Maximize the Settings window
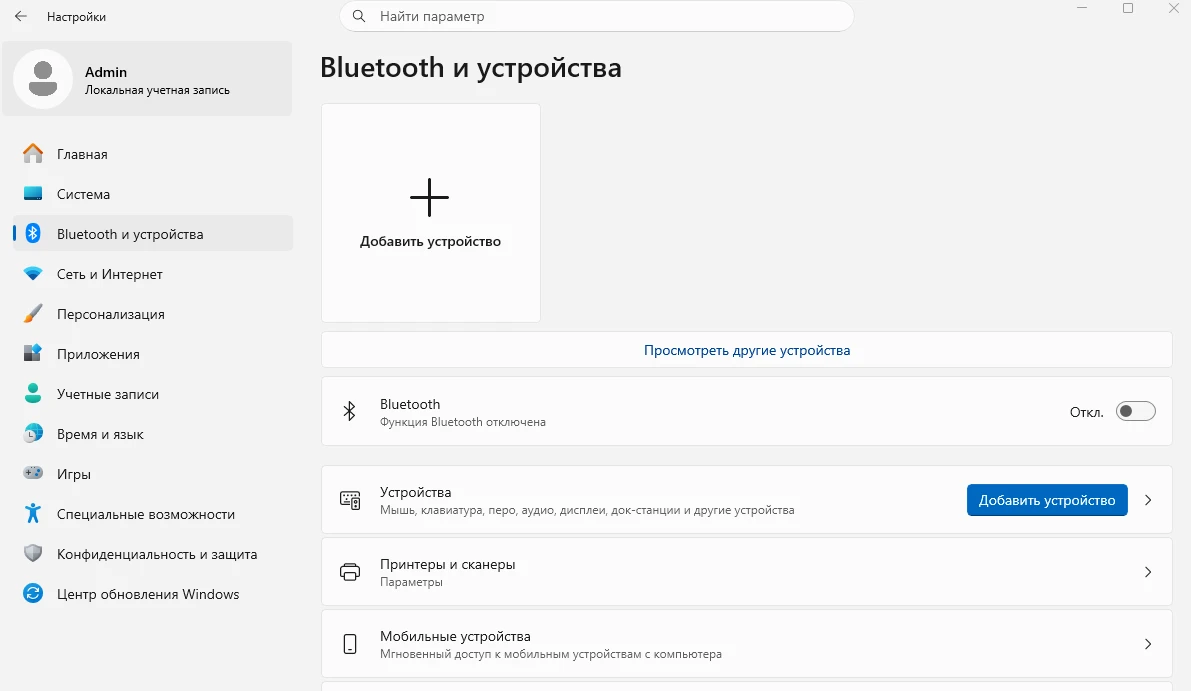Screen dimensions: 1191x691 pyautogui.click(x=1128, y=8)
